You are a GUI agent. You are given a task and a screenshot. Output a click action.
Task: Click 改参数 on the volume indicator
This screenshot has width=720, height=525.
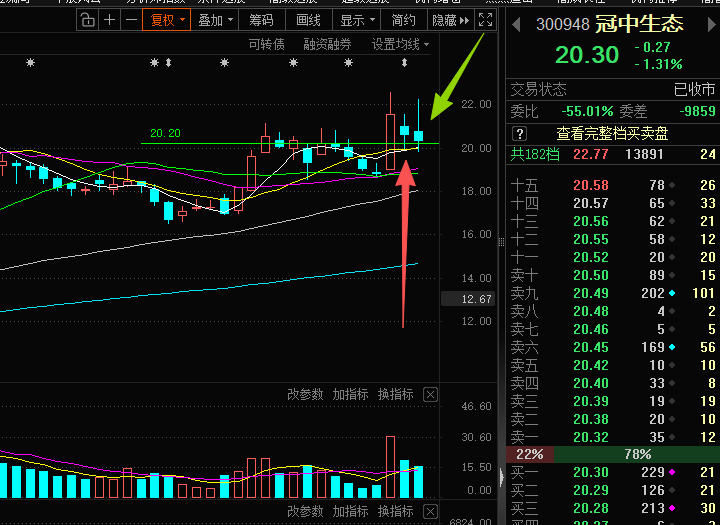(x=305, y=395)
